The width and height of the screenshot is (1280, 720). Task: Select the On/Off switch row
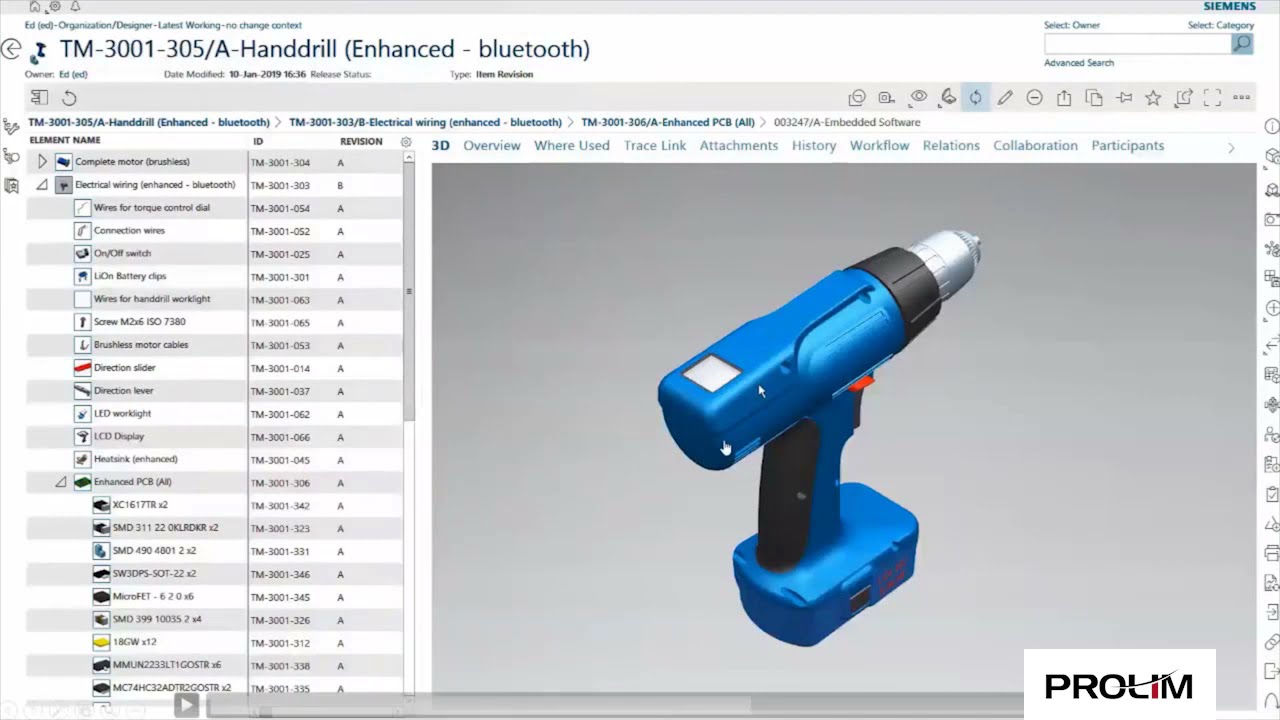point(215,254)
